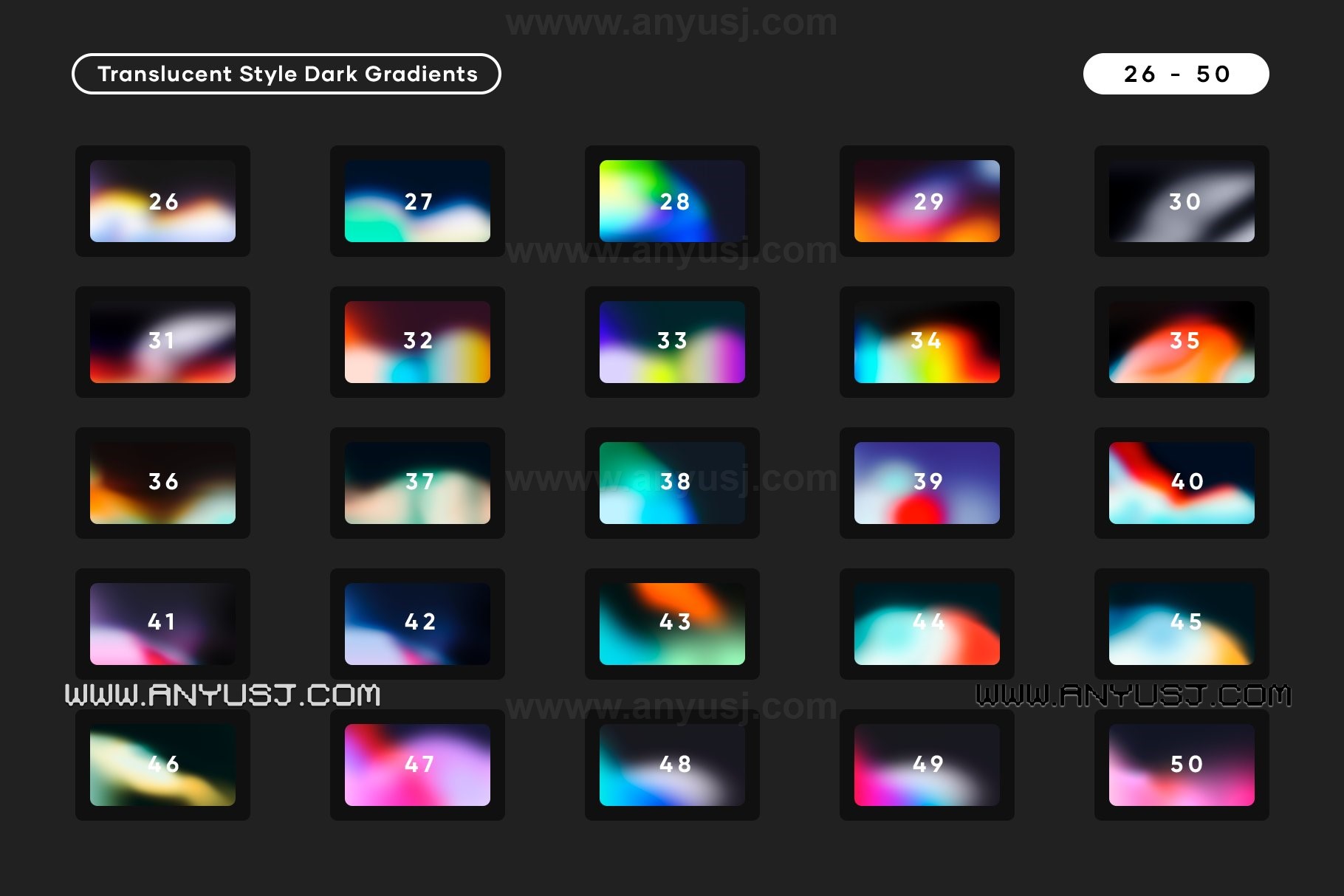Choose gradient swatch labeled 32
This screenshot has width=1344, height=896.
(x=417, y=342)
